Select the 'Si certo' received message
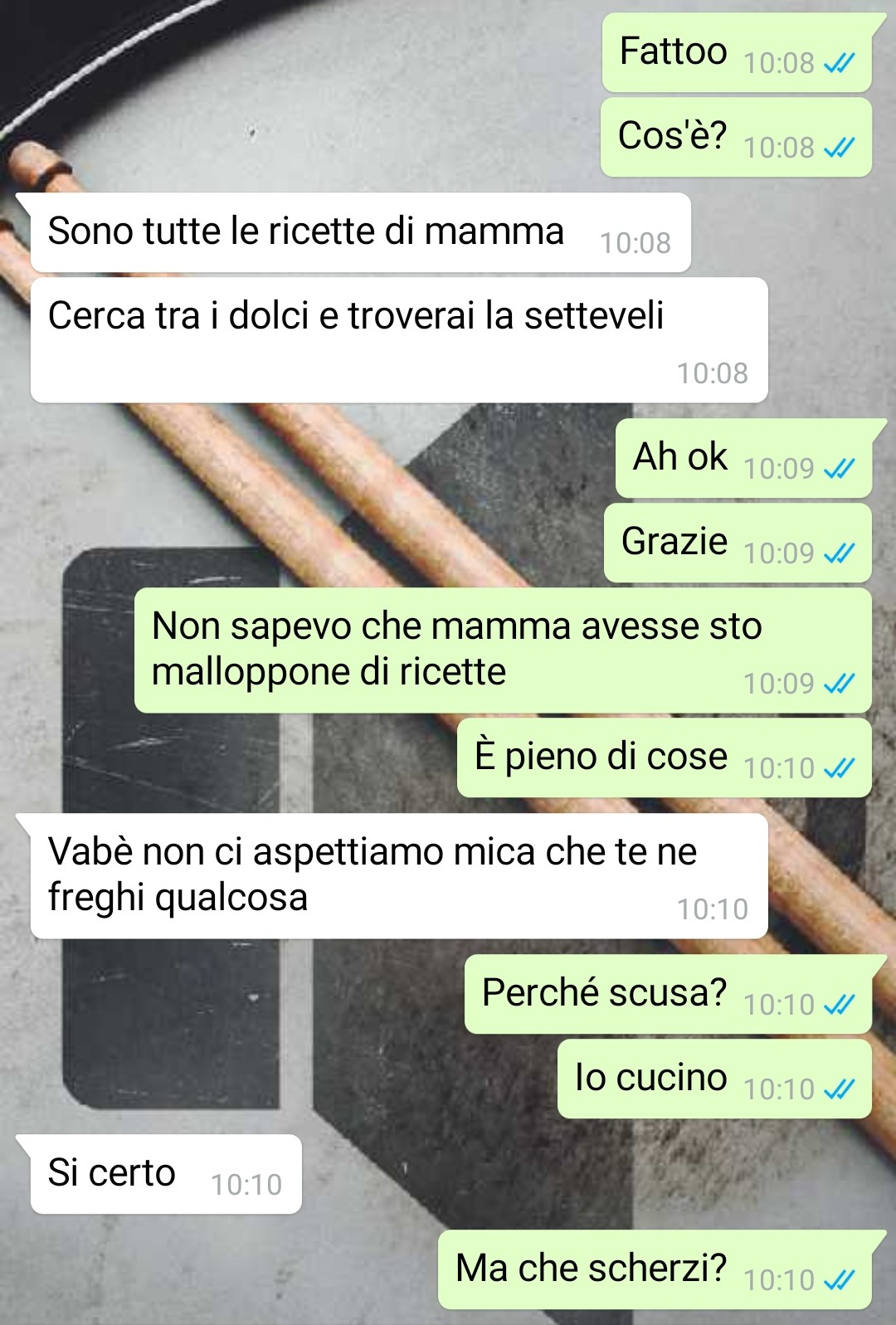Image resolution: width=896 pixels, height=1325 pixels. click(166, 1174)
